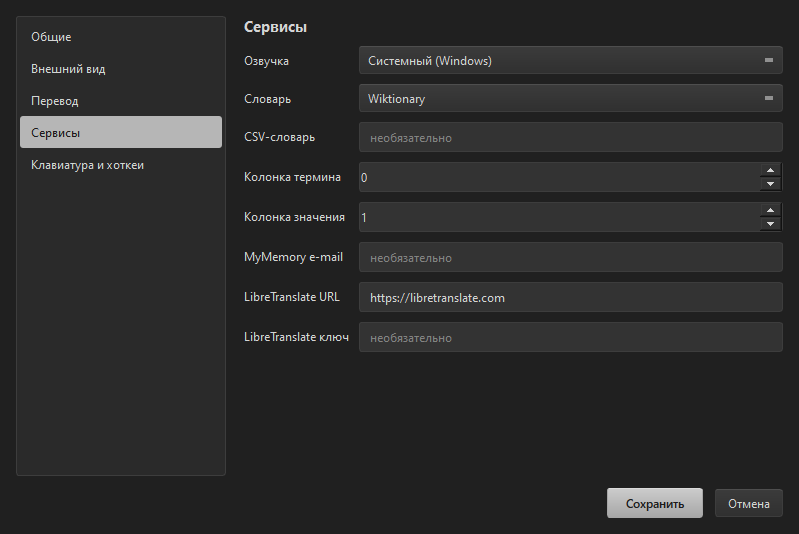Select the Сервисы sidebar item
This screenshot has height=534, width=799.
tap(121, 132)
